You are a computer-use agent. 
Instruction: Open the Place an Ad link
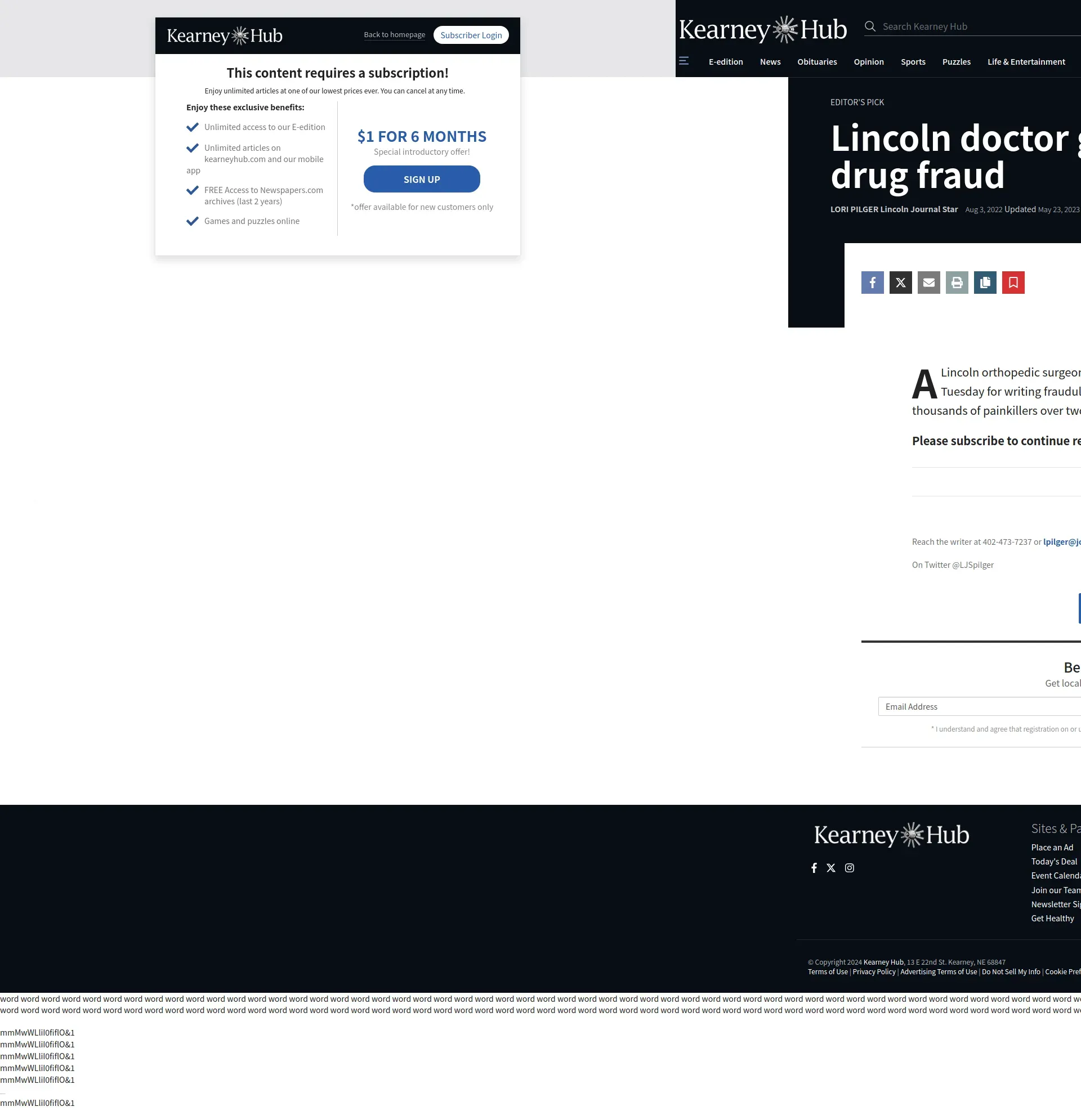click(x=1052, y=848)
